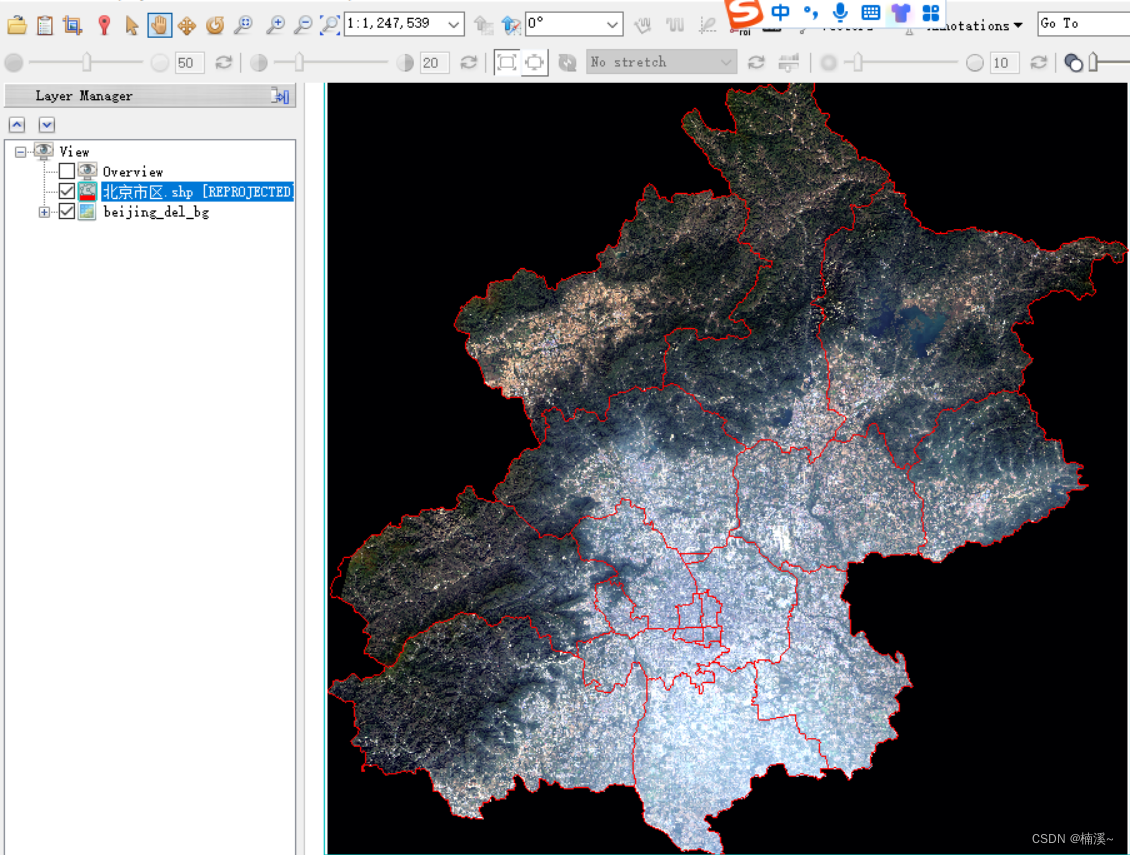Open the histogram stretch dialog icon
Viewport: 1130px width, 855px height.
[788, 63]
